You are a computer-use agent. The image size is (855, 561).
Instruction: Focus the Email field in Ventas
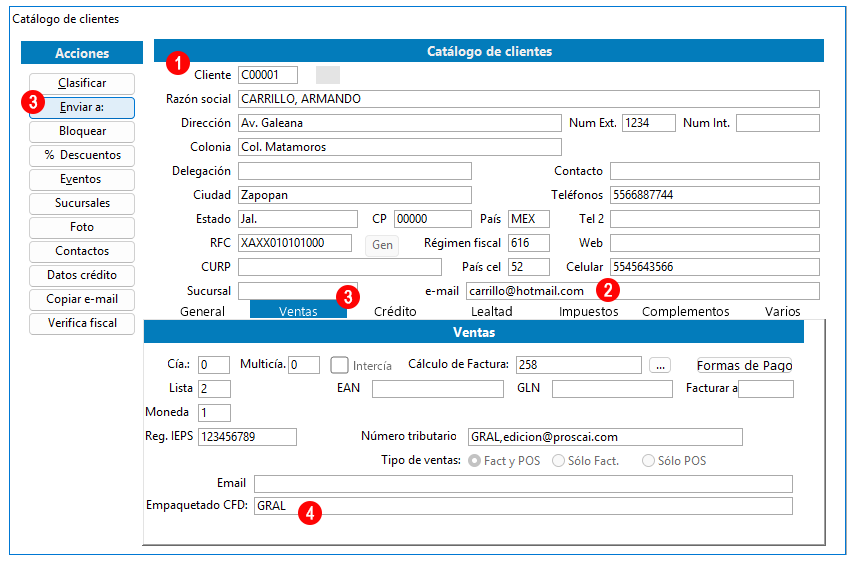(x=523, y=484)
